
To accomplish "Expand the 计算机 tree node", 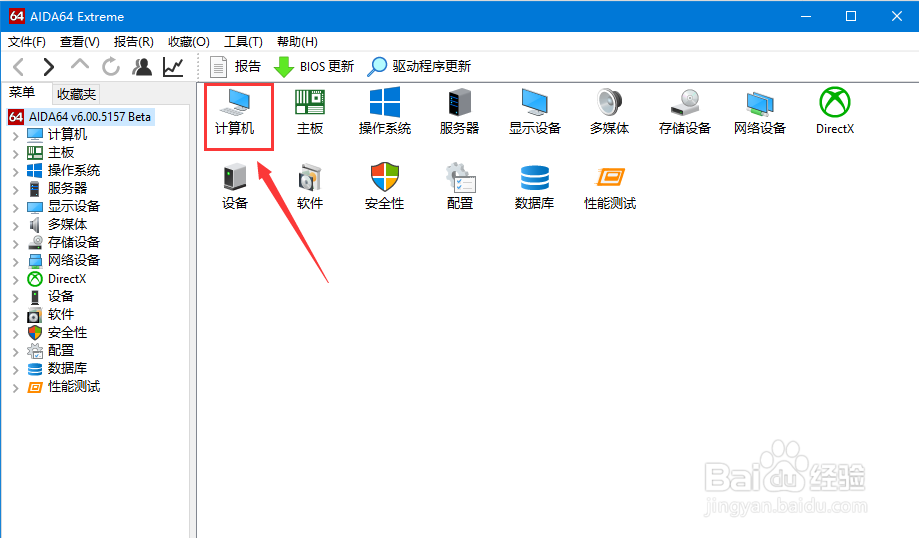I will 15,136.
